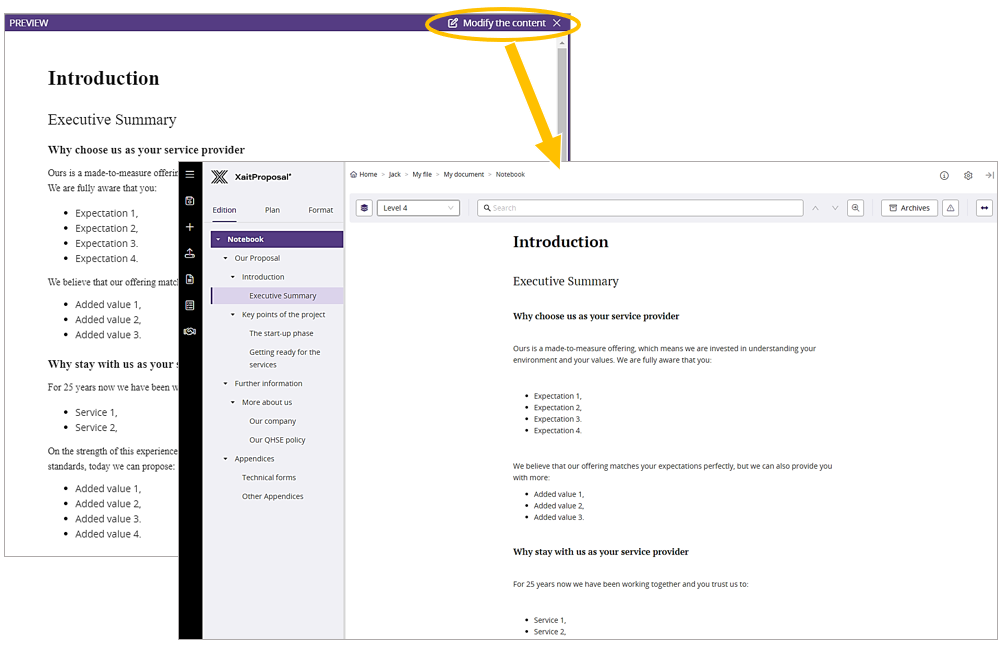Viewport: 1003px width, 646px height.
Task: Toggle full width with double-arrow button
Action: [x=985, y=208]
